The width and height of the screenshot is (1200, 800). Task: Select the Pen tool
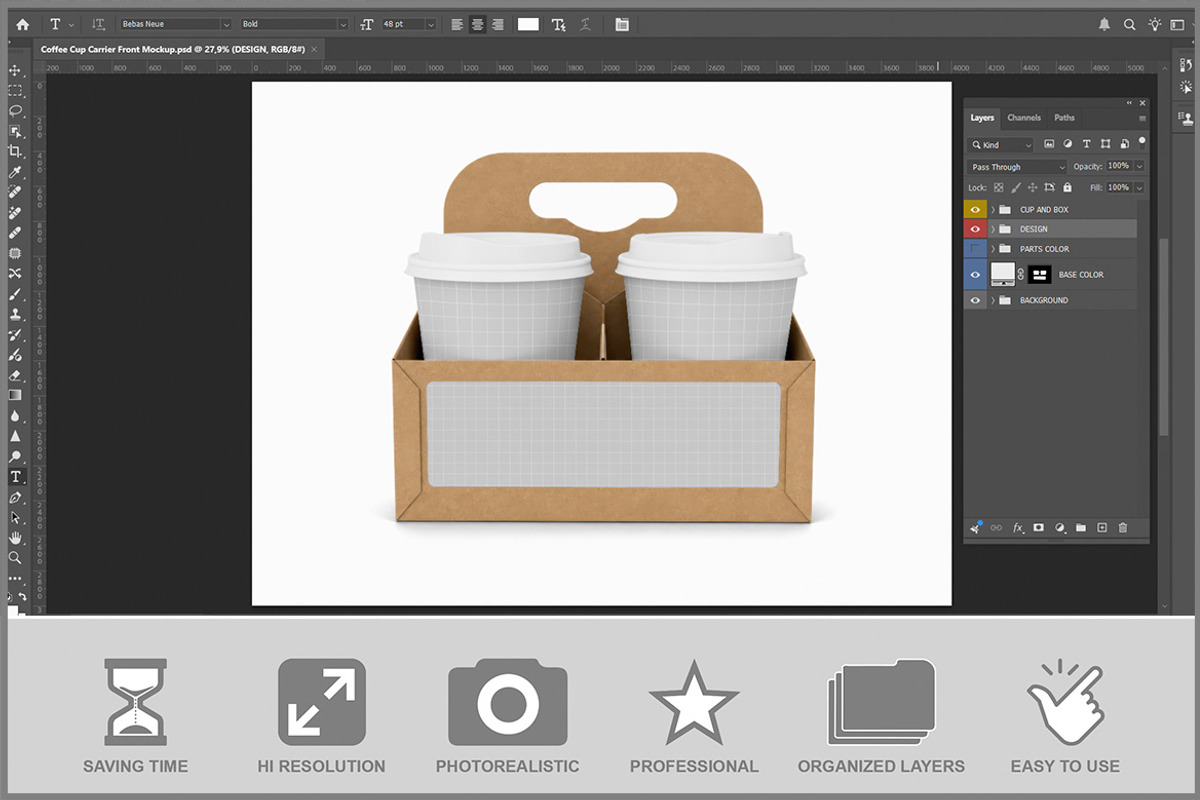point(15,497)
